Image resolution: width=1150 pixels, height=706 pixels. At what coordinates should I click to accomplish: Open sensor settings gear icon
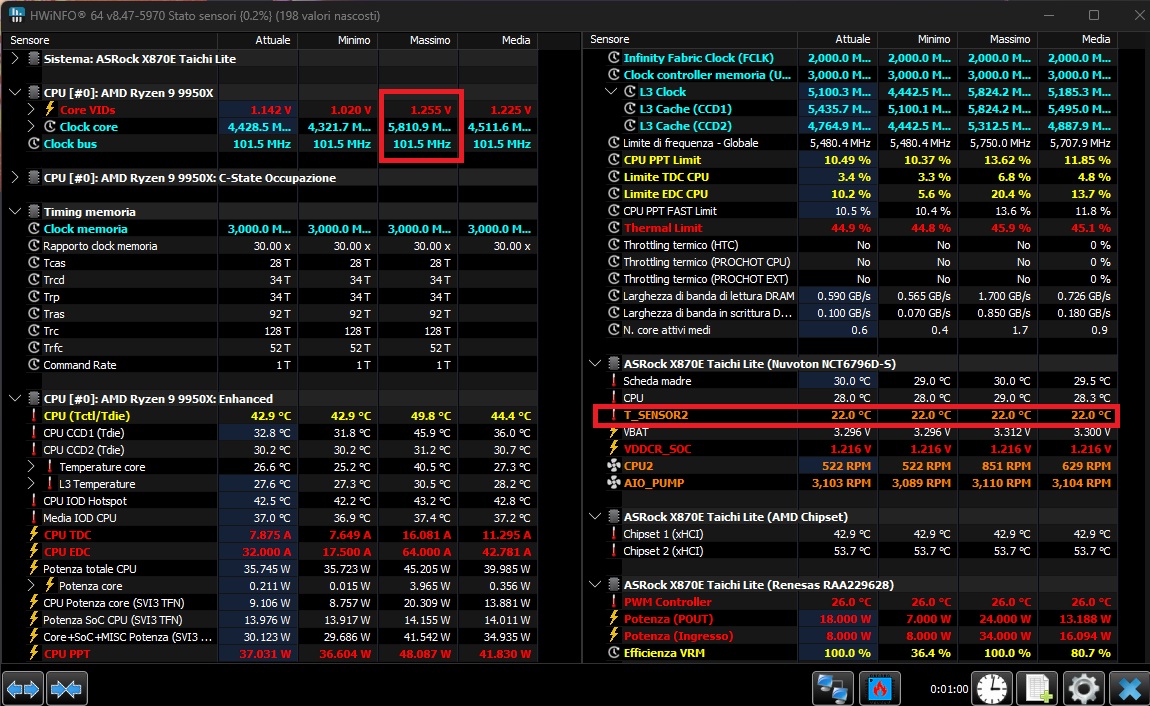pos(1083,689)
